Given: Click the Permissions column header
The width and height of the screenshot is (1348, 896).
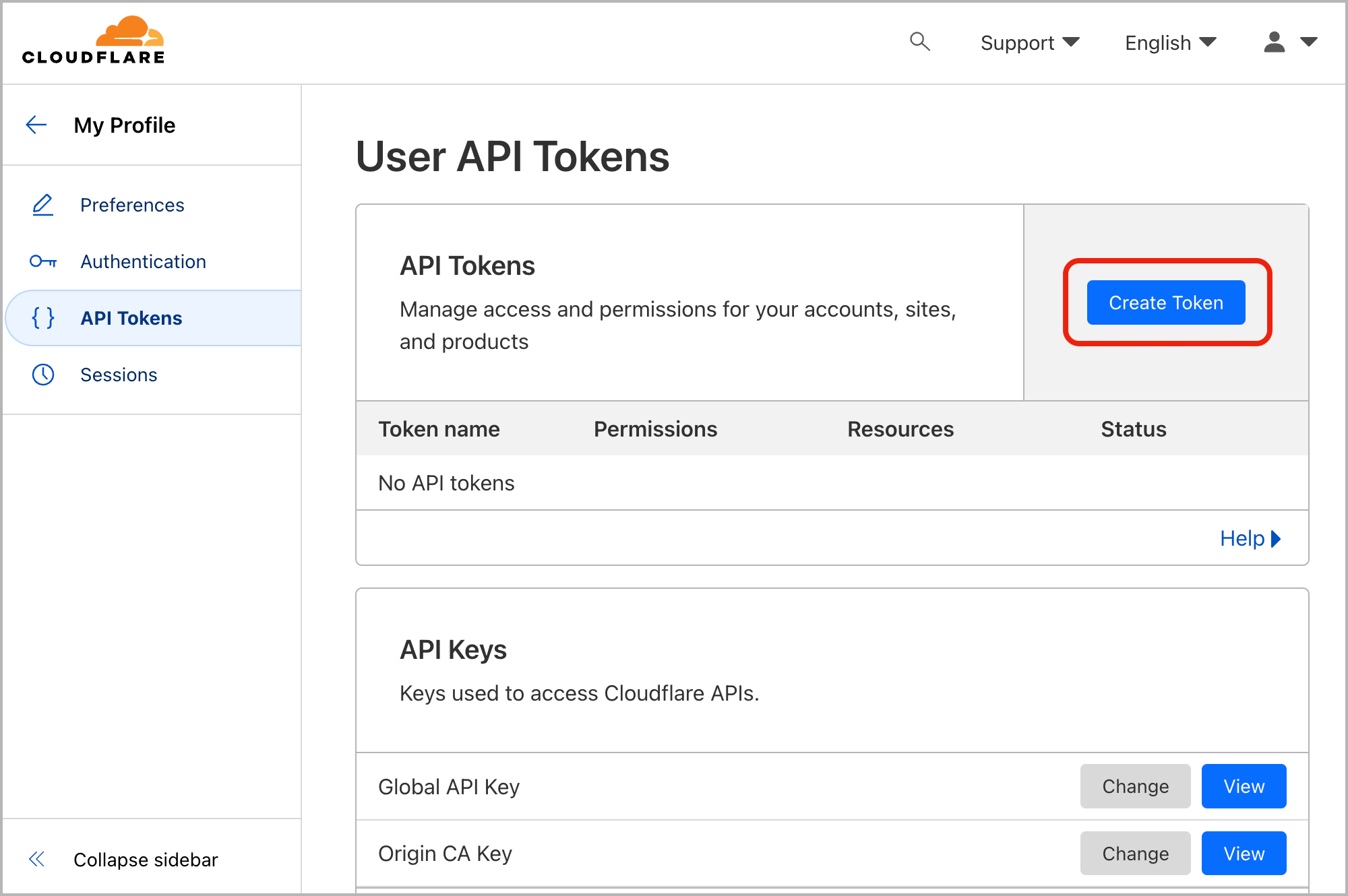Looking at the screenshot, I should click(655, 429).
